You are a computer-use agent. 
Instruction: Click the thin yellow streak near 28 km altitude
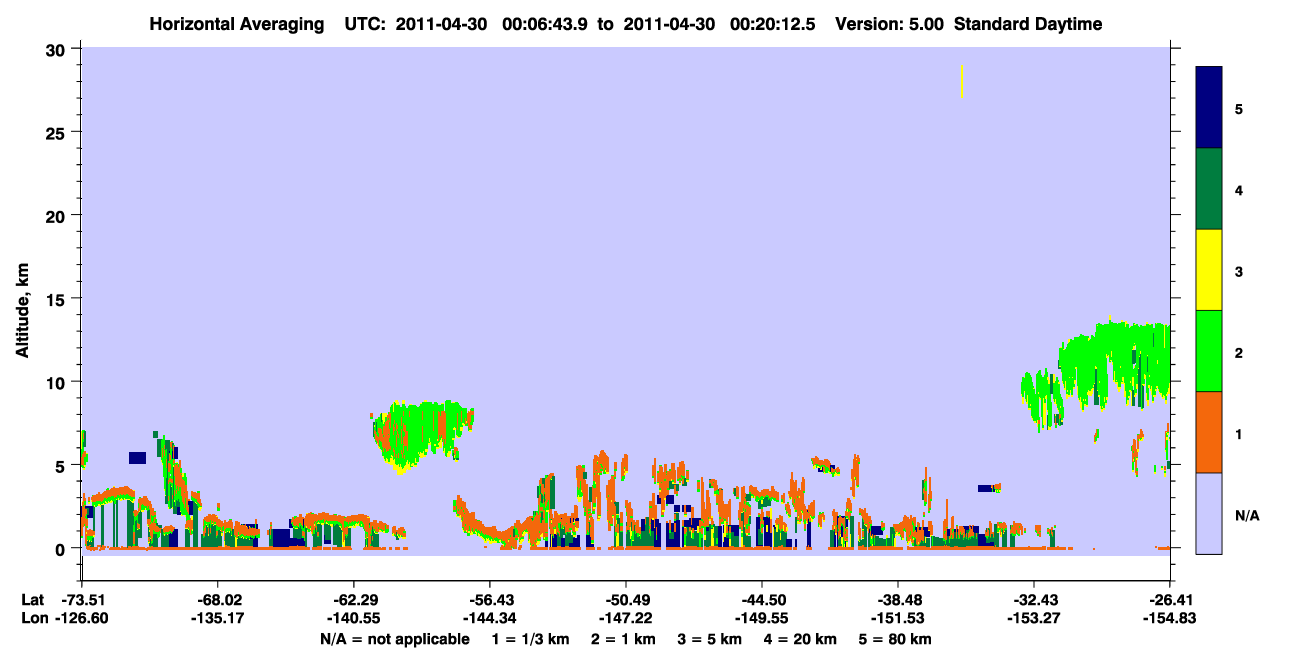[x=962, y=81]
